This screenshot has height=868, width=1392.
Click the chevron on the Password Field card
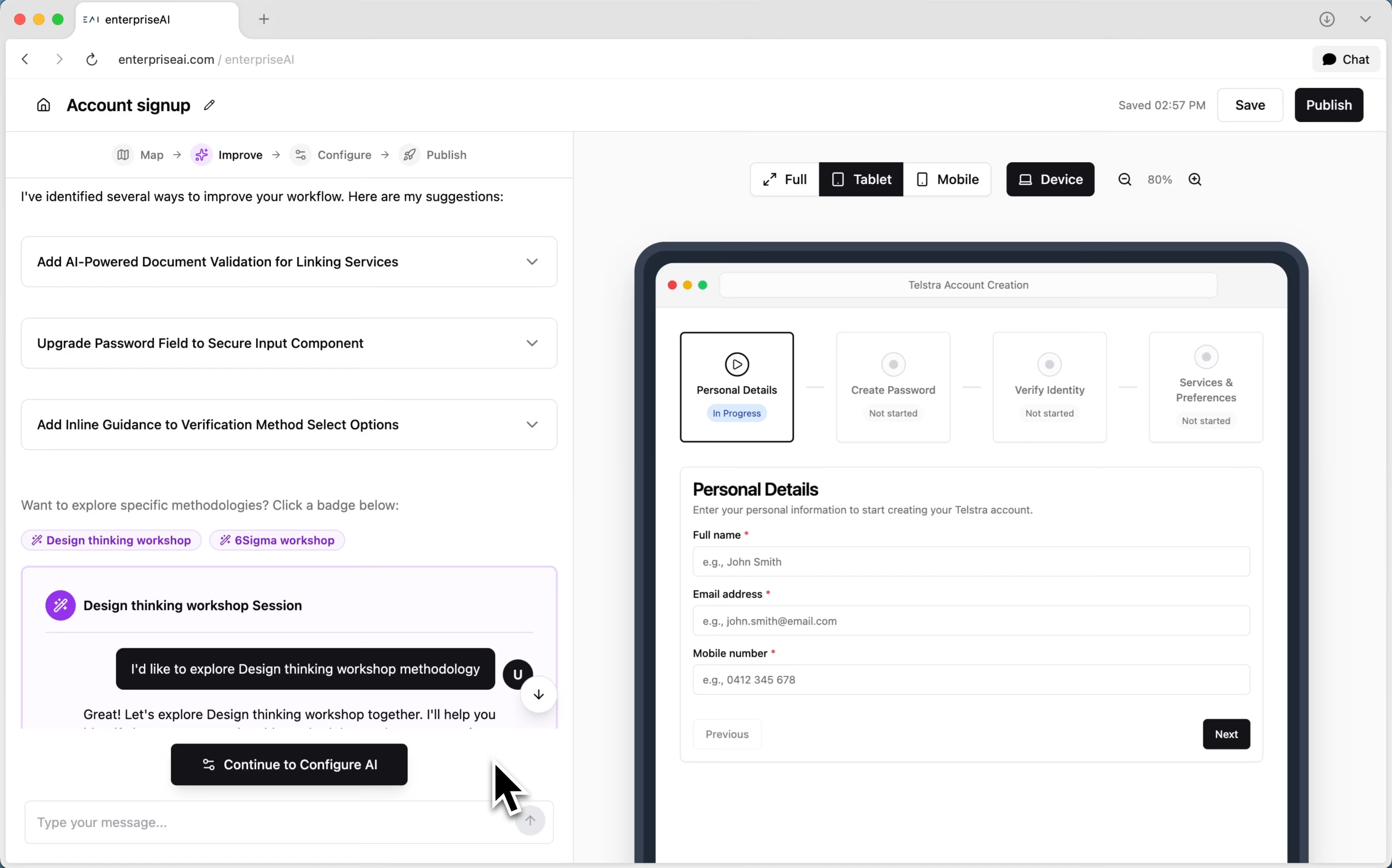click(532, 343)
